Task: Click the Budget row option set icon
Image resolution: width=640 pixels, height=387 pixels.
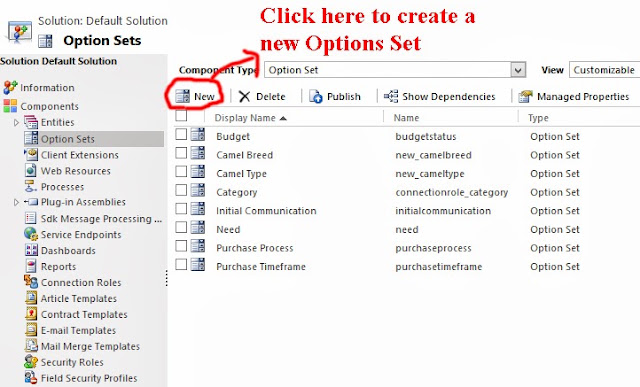Action: [x=198, y=134]
